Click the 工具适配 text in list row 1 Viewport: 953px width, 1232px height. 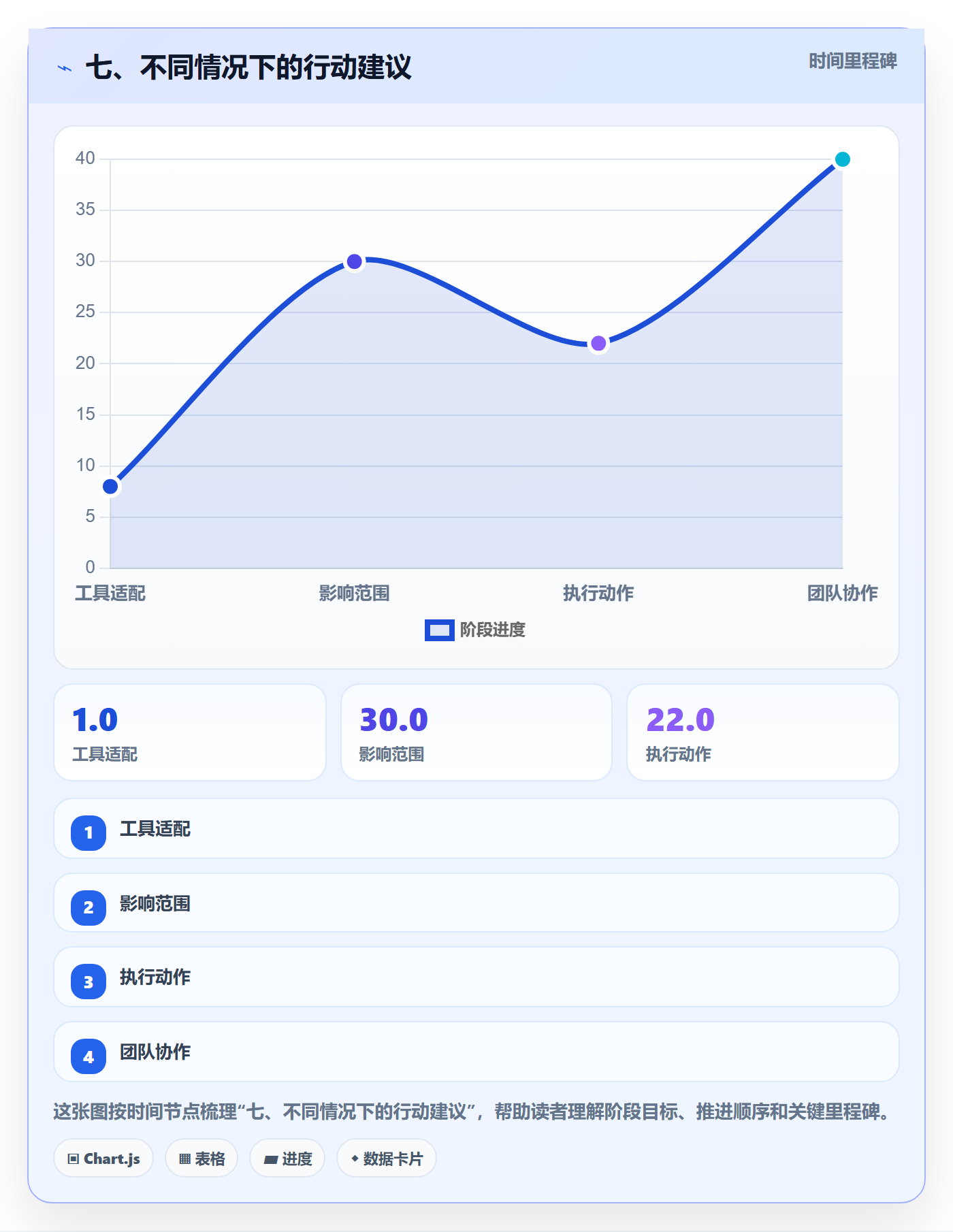tap(155, 829)
